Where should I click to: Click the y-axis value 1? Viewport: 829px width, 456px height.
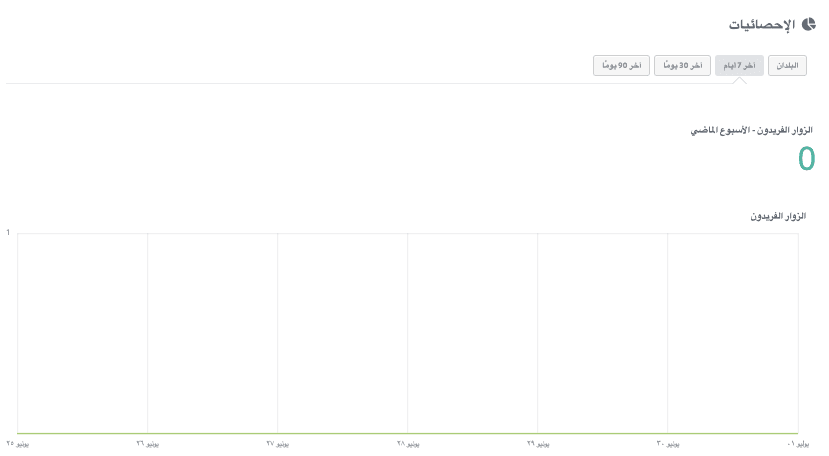(x=8, y=232)
